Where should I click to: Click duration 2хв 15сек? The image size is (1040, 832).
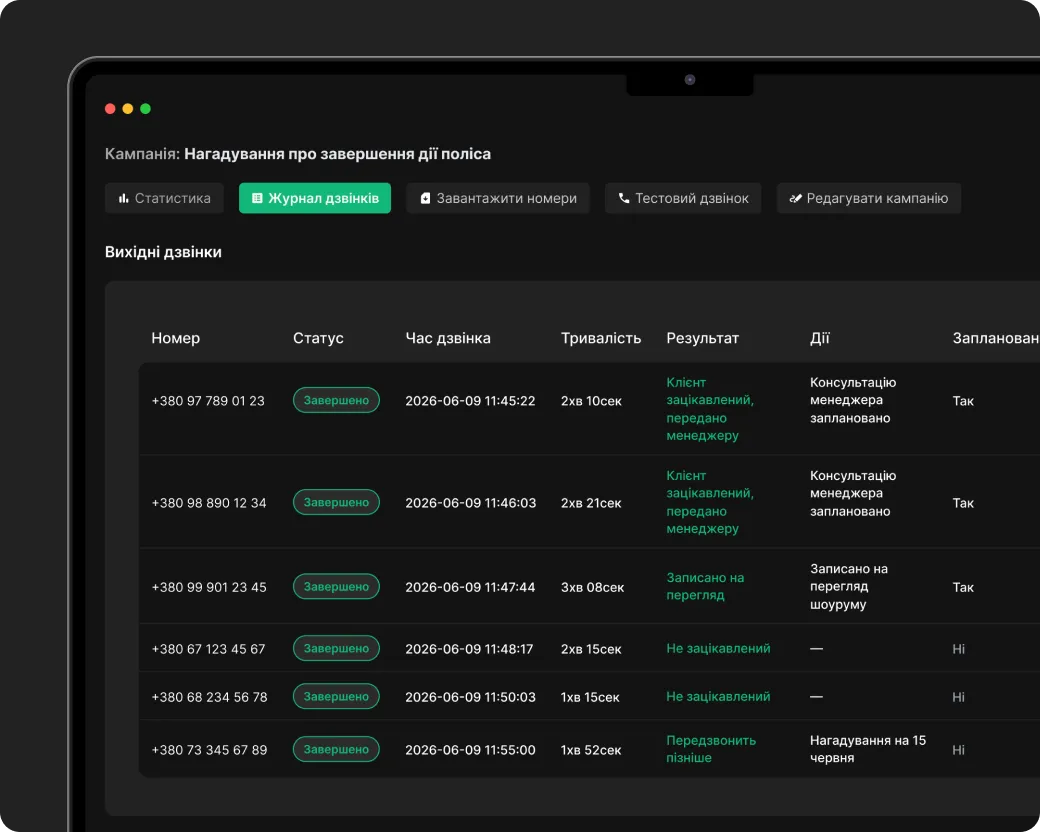592,649
